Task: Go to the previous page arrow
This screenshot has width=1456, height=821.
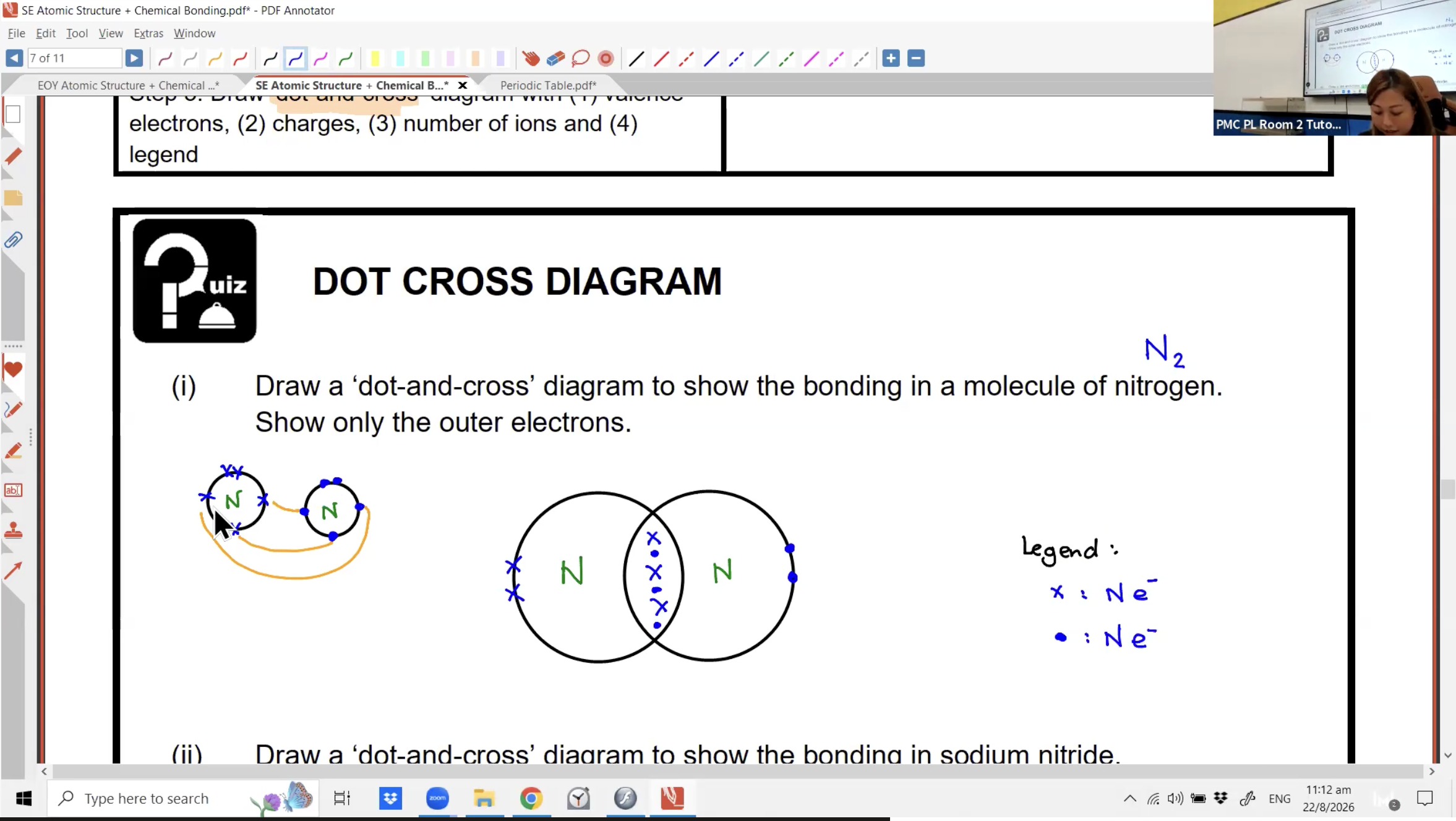Action: (14, 58)
